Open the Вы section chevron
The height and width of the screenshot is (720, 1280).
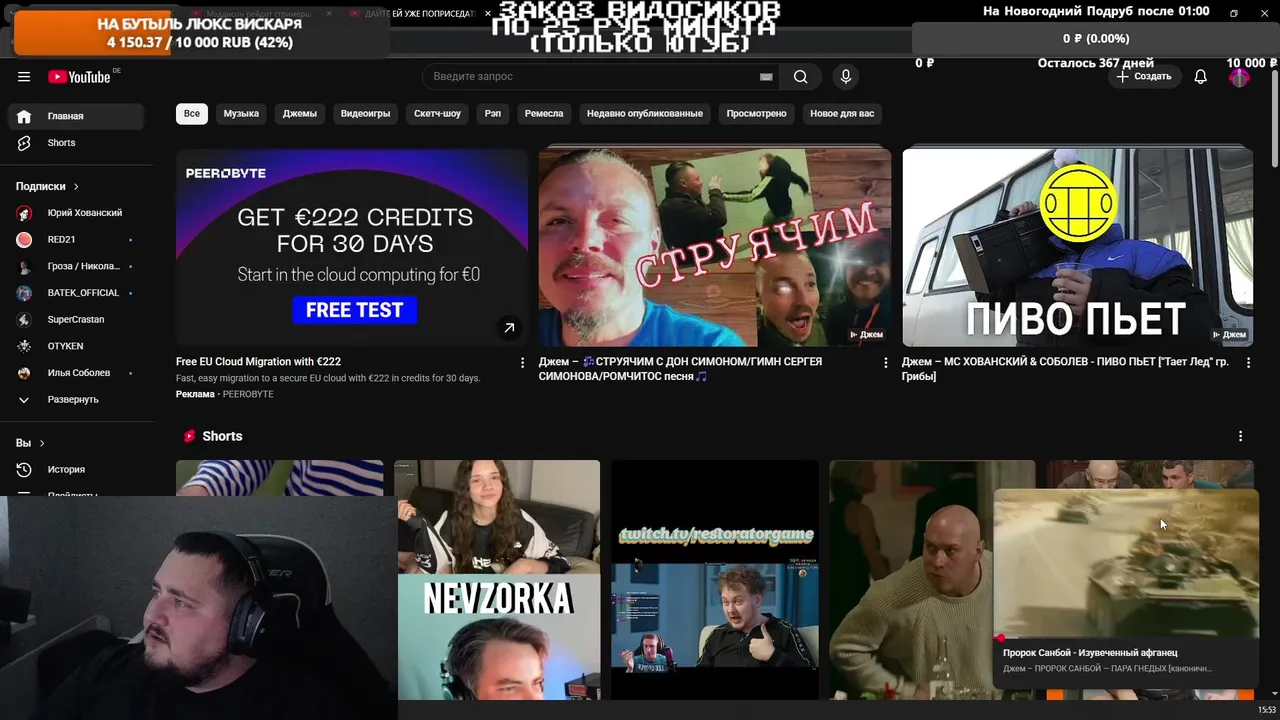point(42,443)
